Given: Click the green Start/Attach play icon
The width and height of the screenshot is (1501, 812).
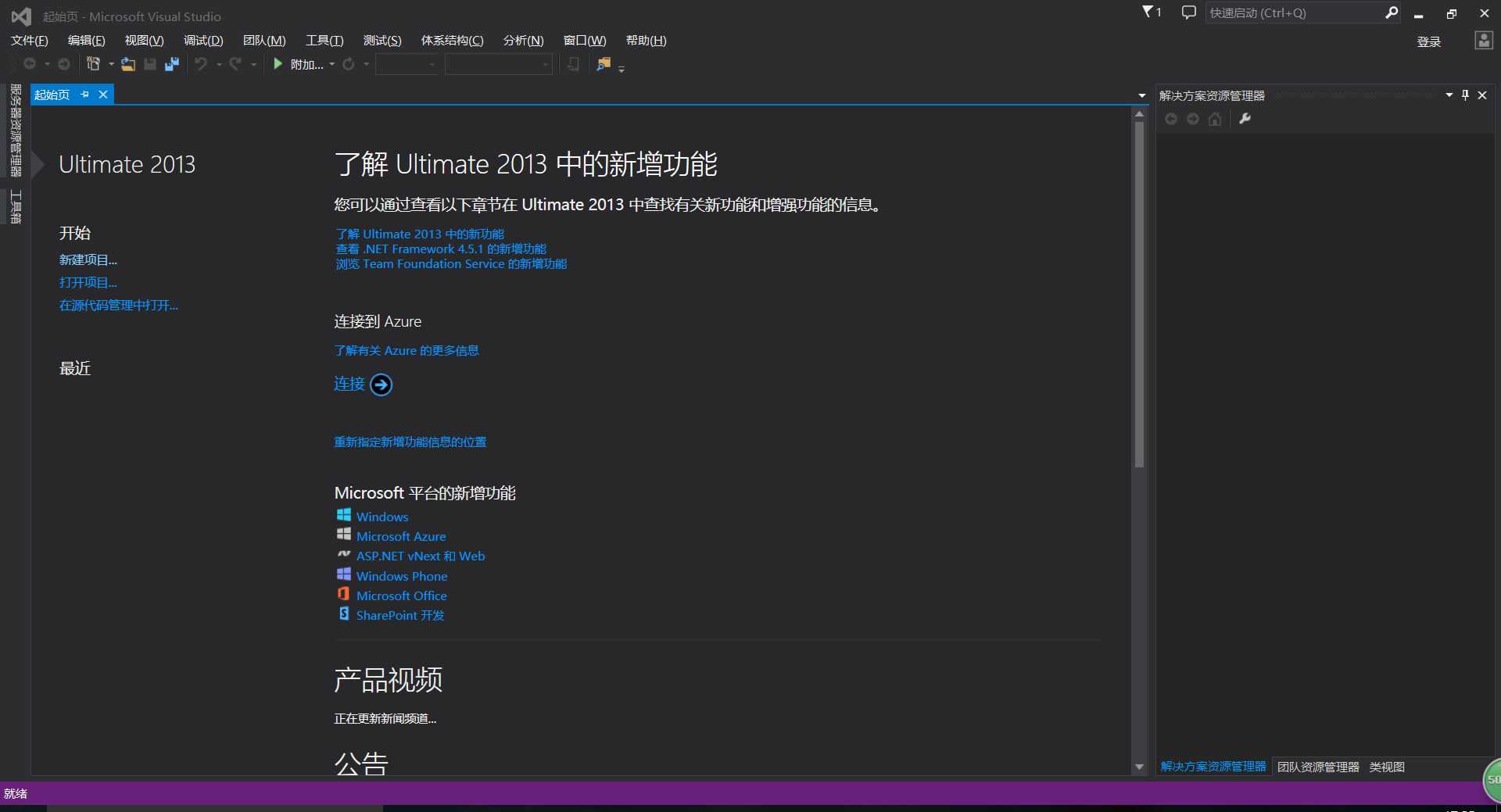Looking at the screenshot, I should pos(278,64).
